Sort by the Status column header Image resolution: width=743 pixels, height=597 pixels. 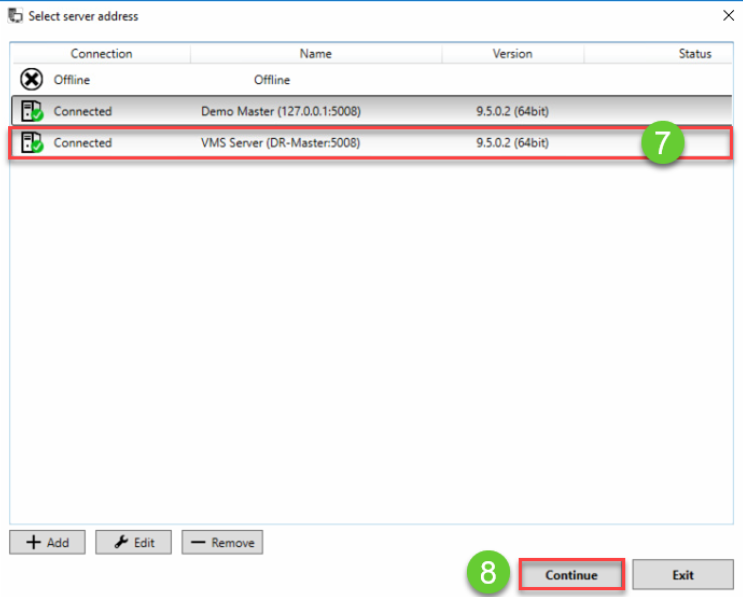point(694,54)
